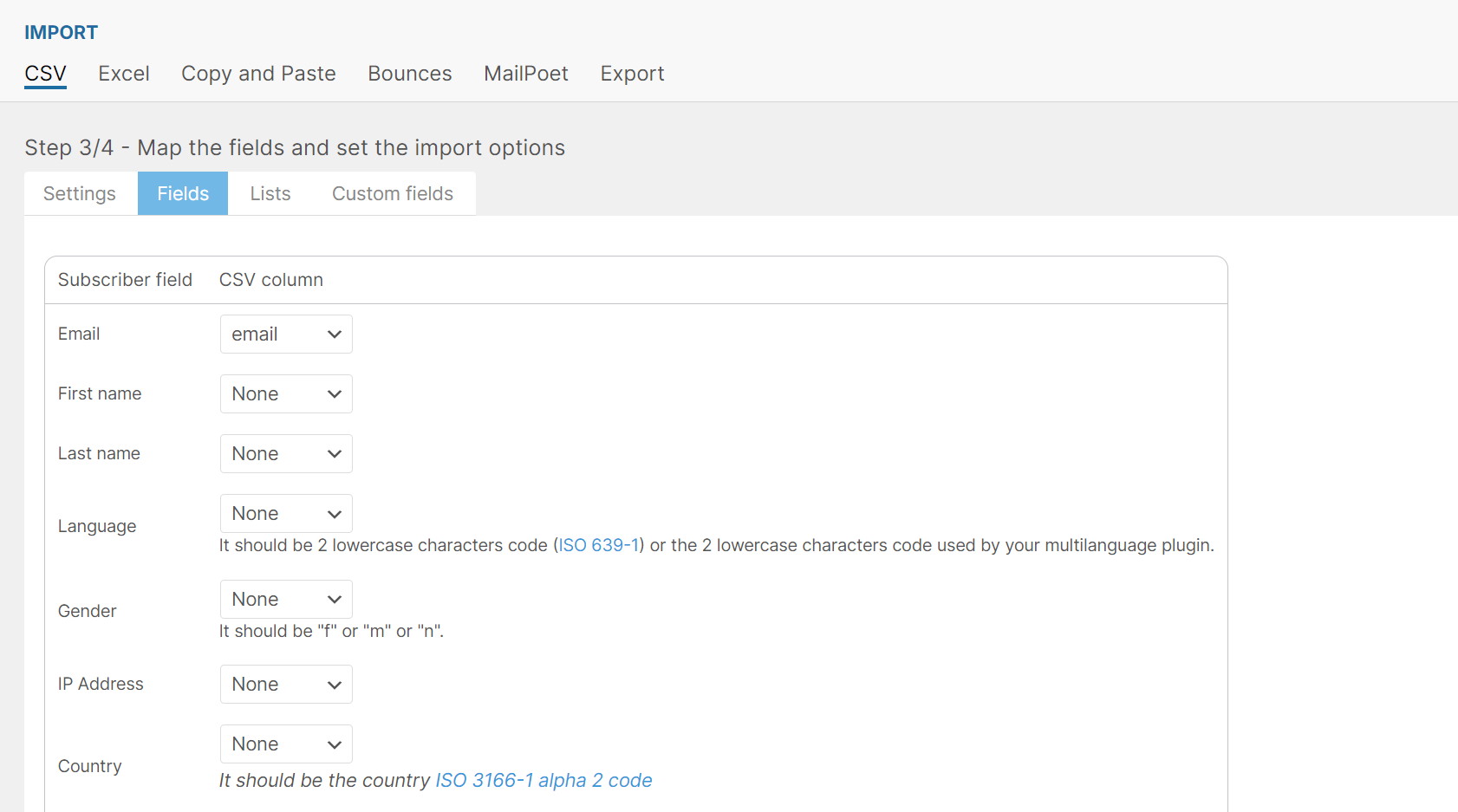This screenshot has width=1458, height=812.
Task: Open the Export tab
Action: click(x=632, y=74)
